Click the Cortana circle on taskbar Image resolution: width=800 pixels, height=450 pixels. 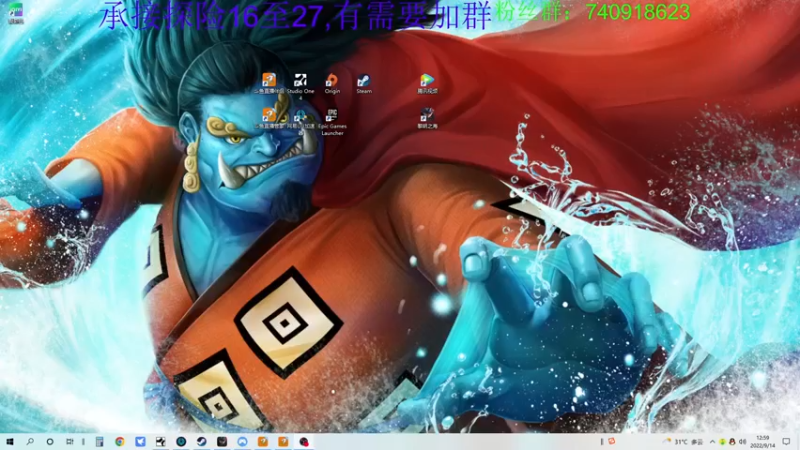[49, 441]
